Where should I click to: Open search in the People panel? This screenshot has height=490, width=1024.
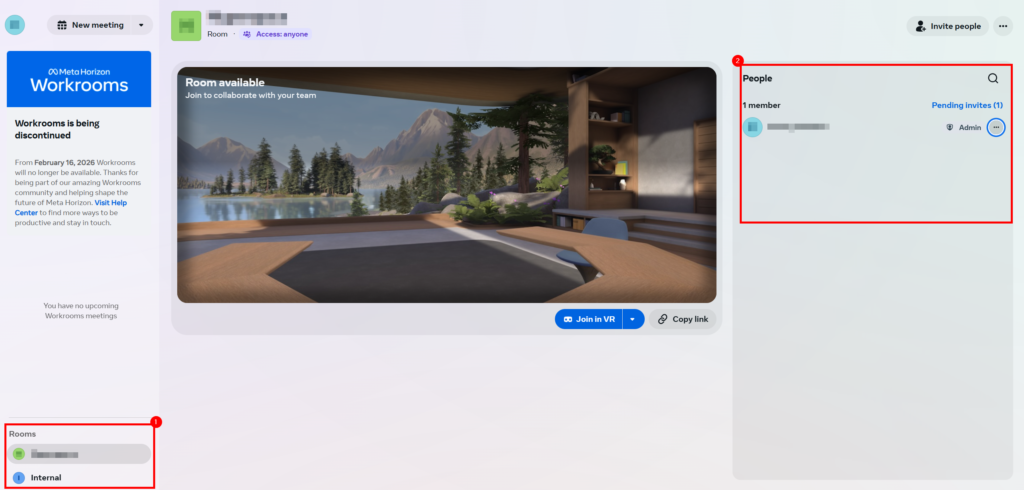tap(992, 78)
